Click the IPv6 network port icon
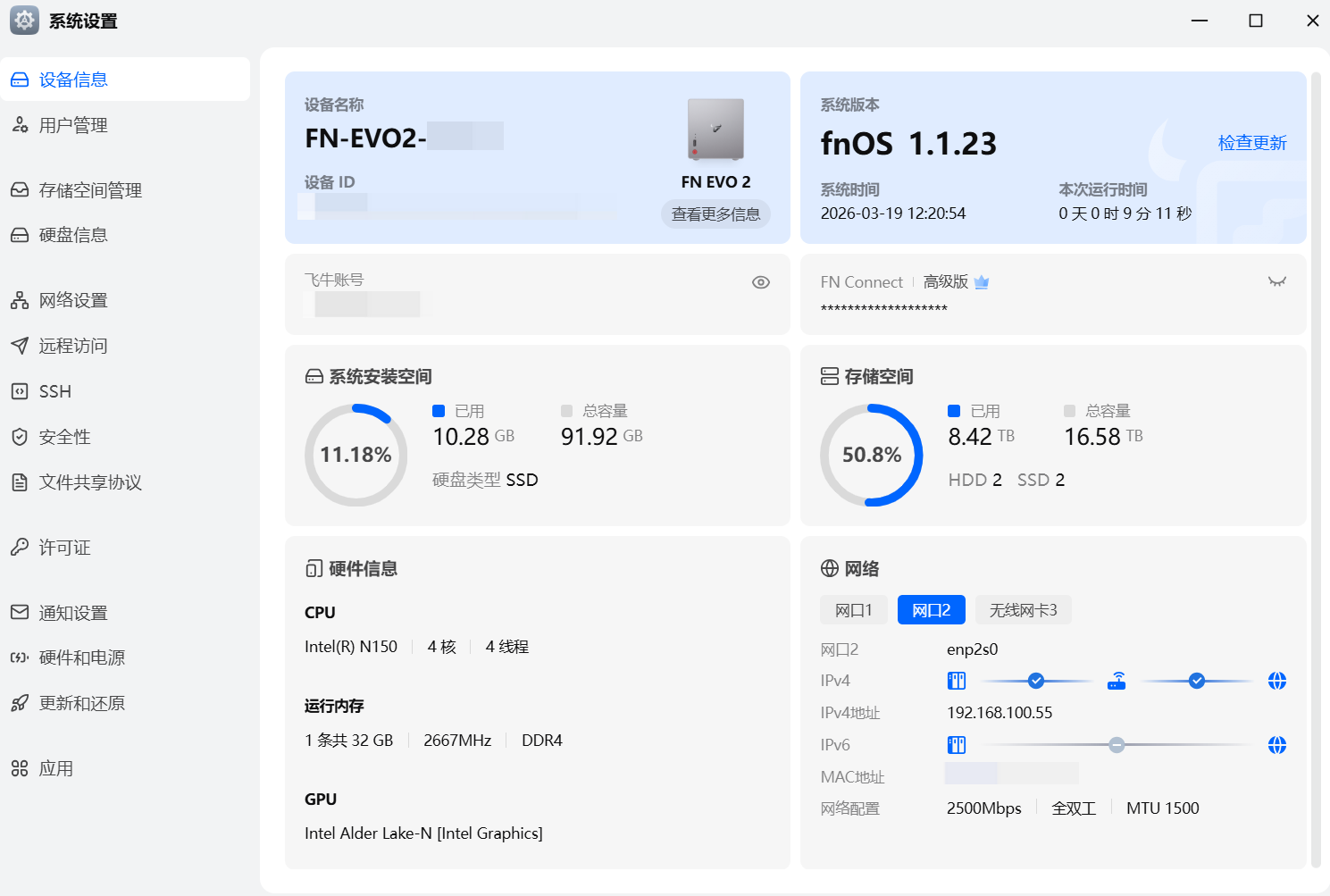The height and width of the screenshot is (896, 1330). [x=957, y=745]
